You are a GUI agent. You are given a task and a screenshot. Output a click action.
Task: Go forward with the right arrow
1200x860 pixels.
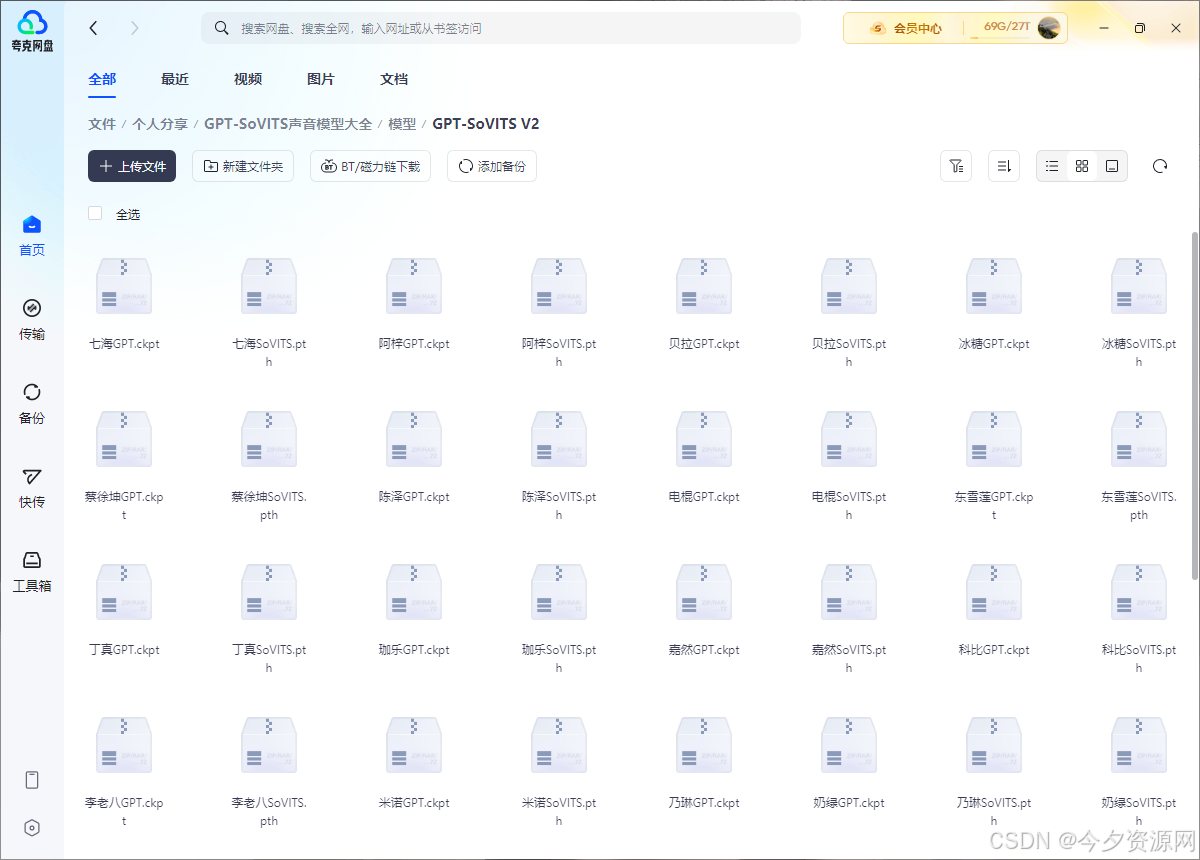click(x=135, y=28)
